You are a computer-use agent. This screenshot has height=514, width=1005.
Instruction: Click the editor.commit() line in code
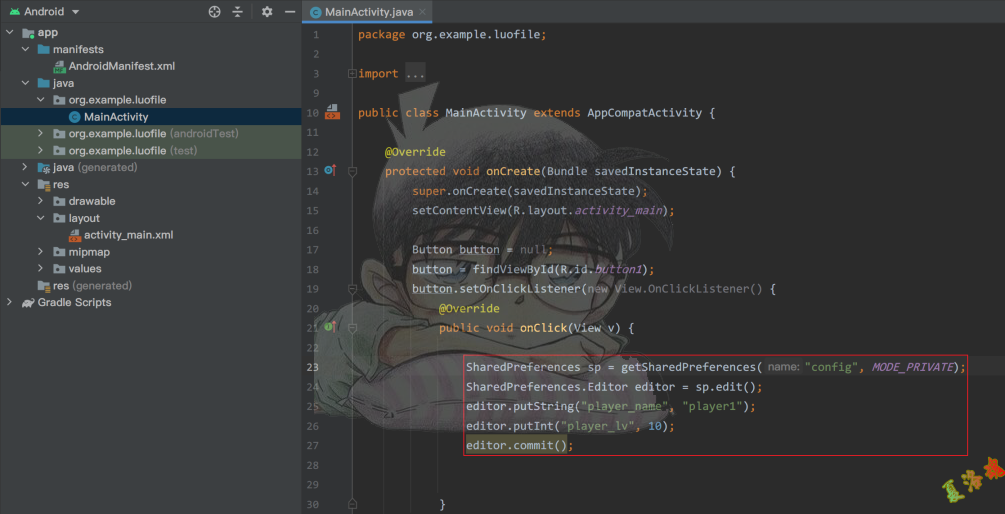point(519,445)
